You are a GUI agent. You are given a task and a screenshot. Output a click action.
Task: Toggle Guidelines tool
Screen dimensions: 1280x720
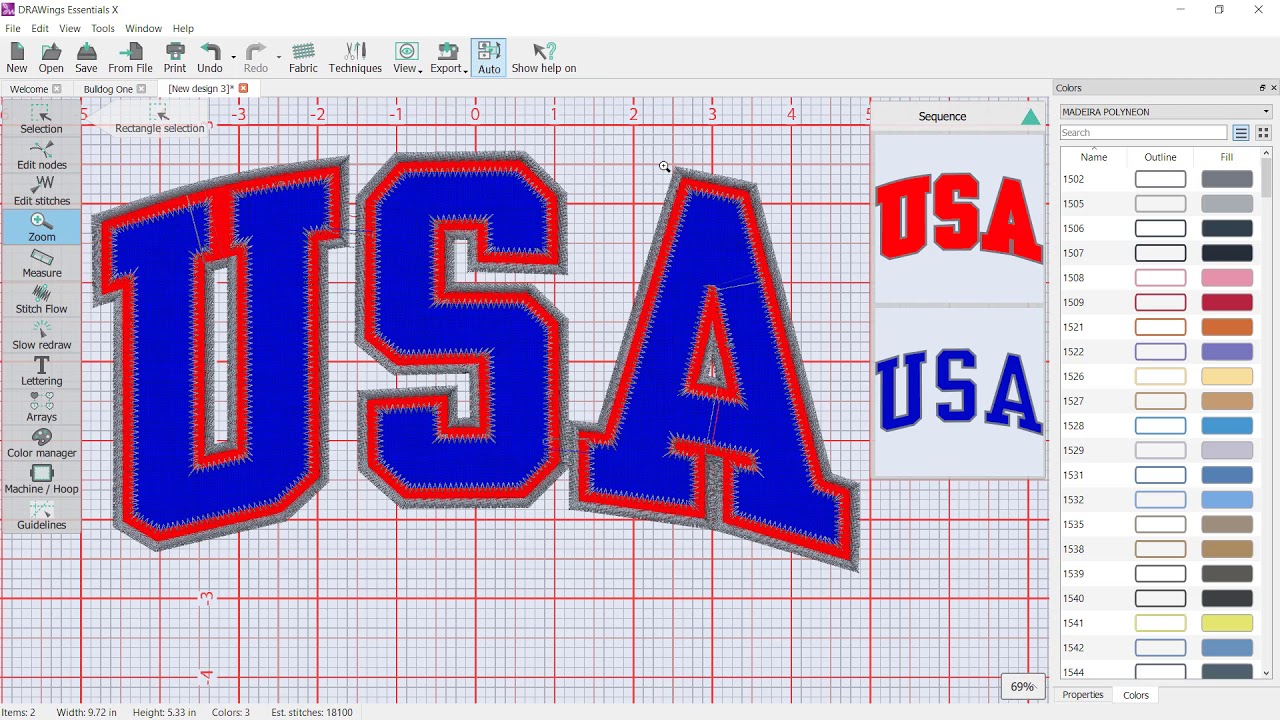(x=41, y=515)
